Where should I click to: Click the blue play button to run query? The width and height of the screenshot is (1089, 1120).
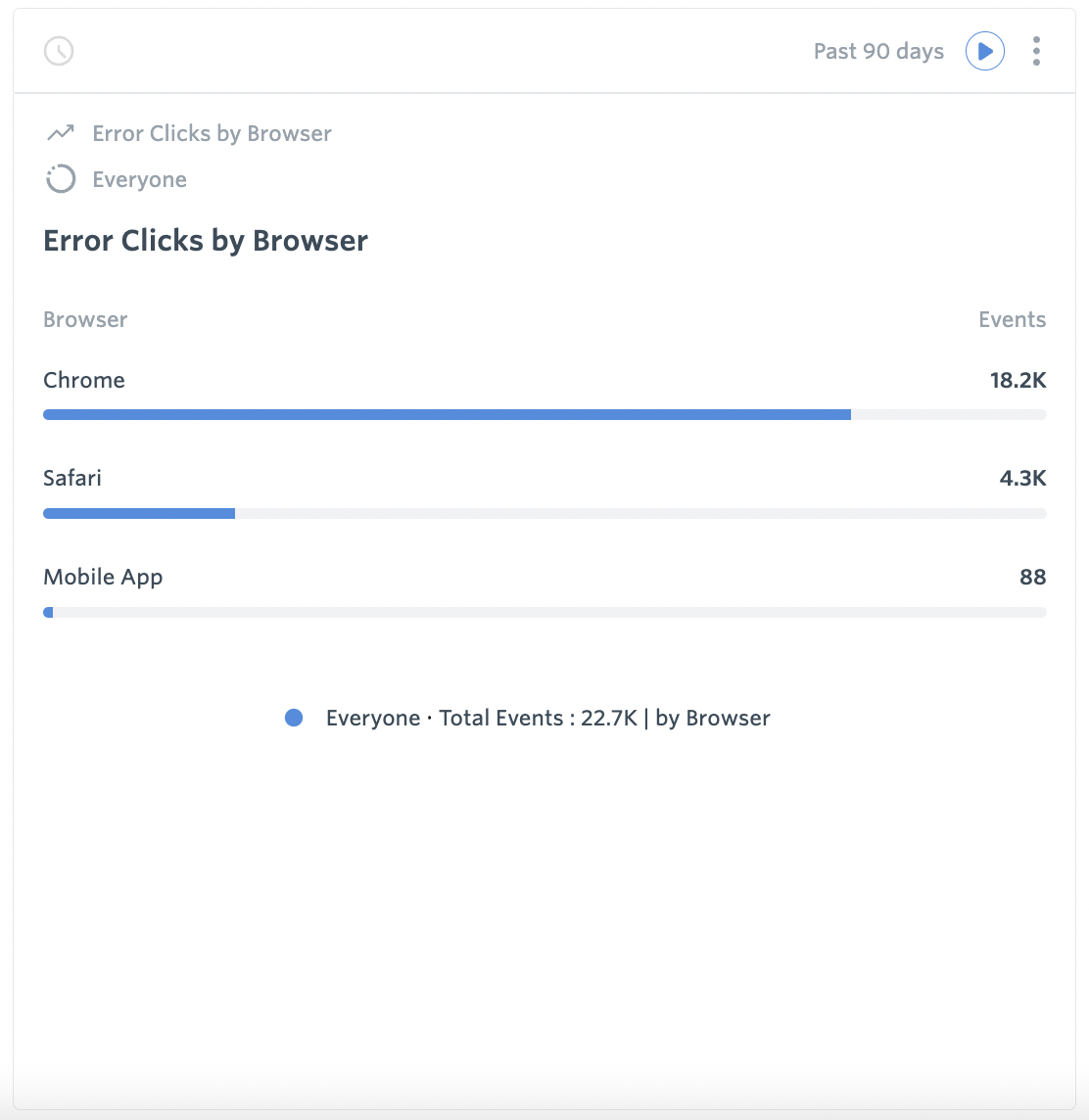point(984,51)
